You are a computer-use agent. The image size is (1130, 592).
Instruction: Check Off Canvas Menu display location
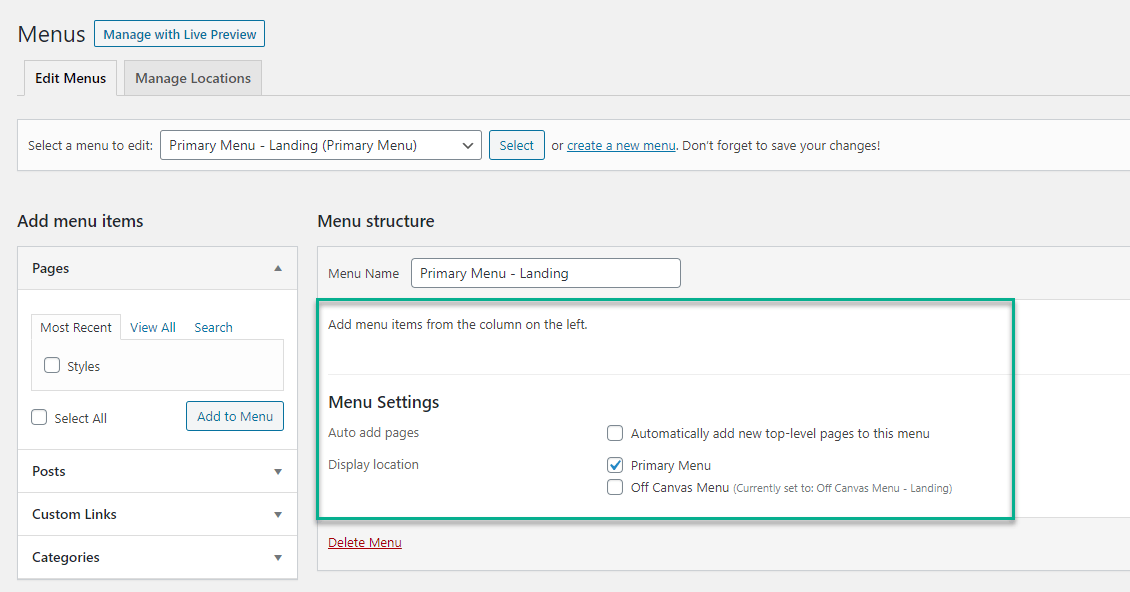coord(615,487)
